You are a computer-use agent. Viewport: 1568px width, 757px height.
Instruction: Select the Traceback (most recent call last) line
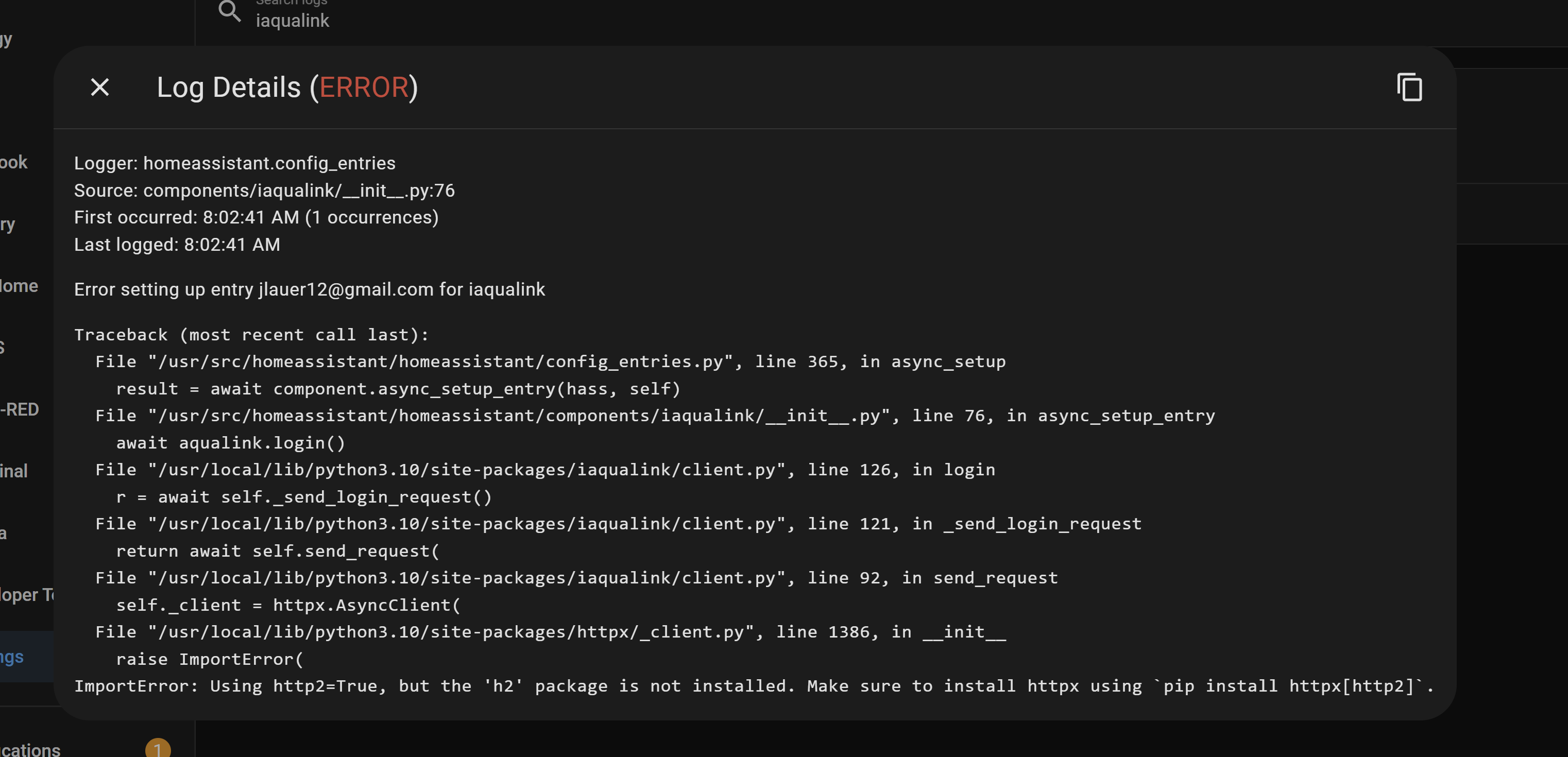pyautogui.click(x=251, y=335)
